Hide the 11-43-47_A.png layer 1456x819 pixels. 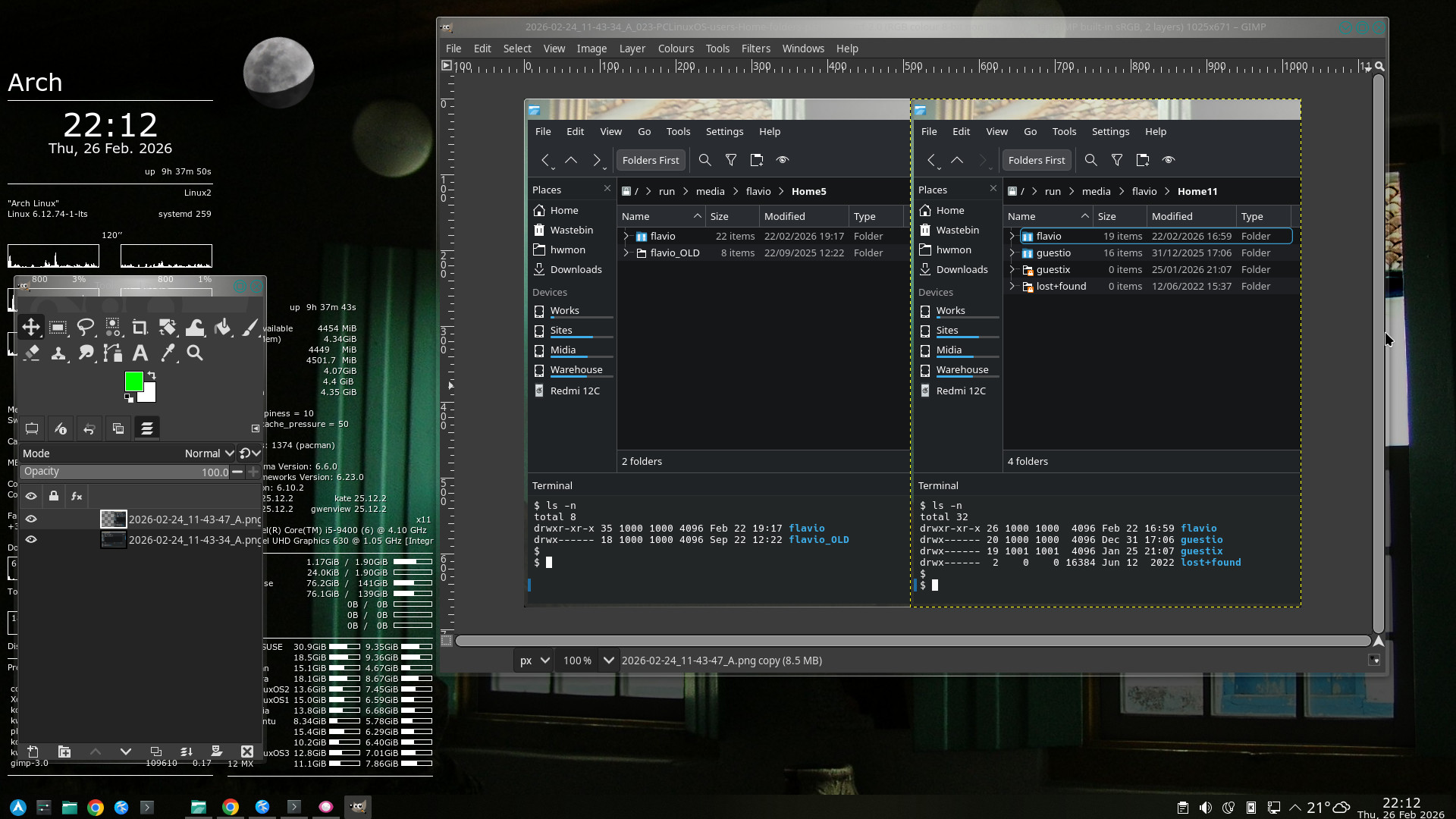31,519
